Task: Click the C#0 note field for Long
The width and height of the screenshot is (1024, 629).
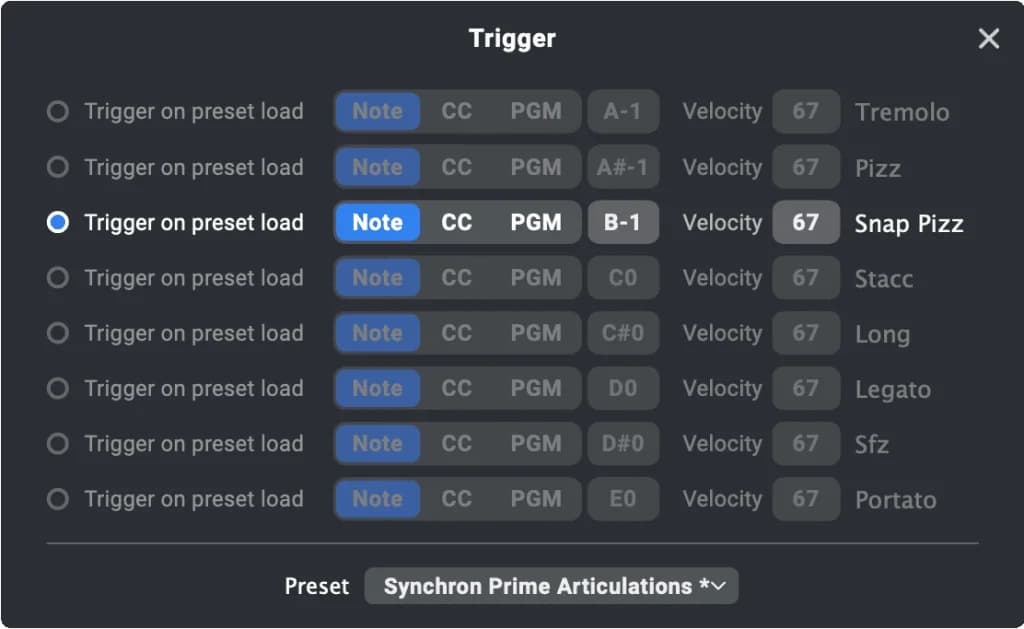Action: point(622,333)
